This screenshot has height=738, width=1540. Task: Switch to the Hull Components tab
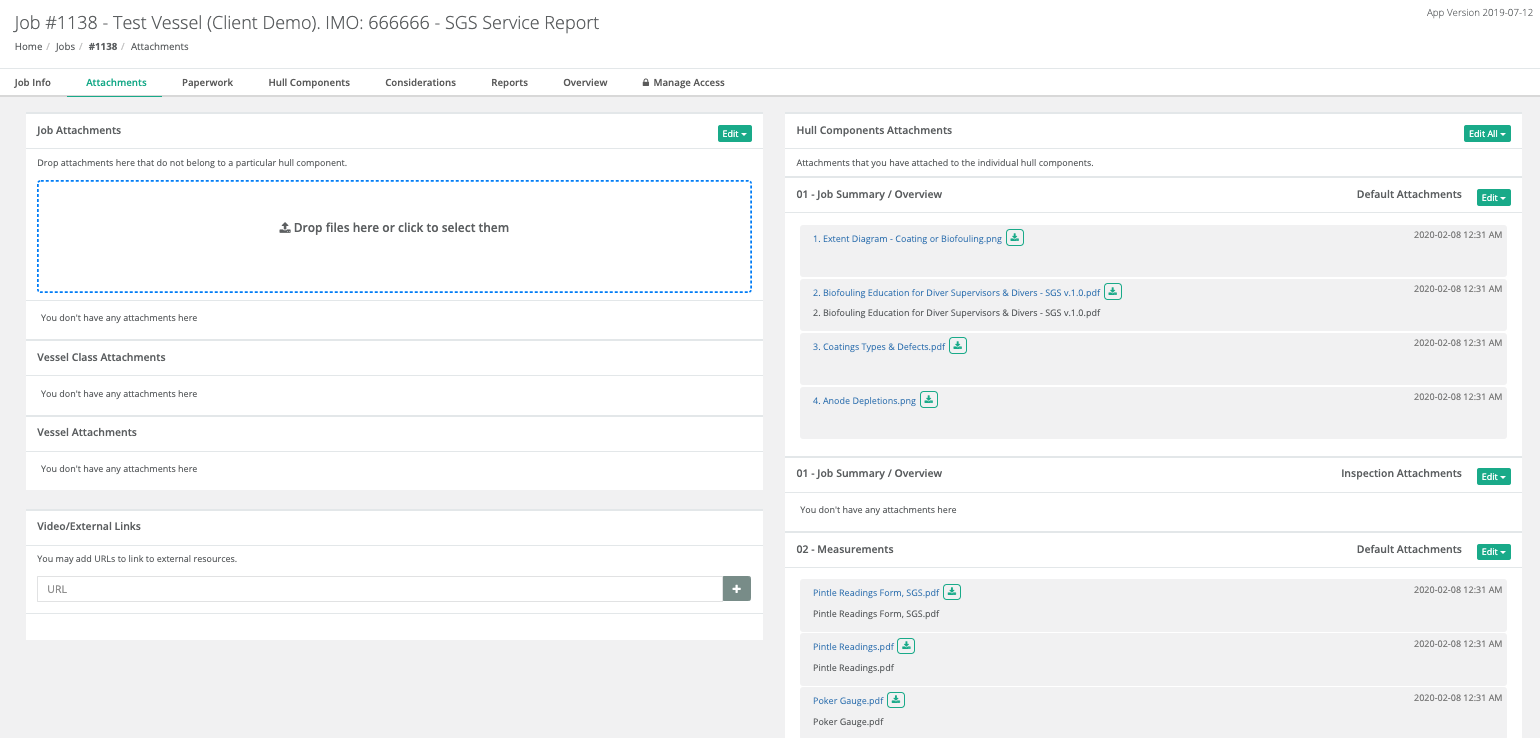coord(309,83)
